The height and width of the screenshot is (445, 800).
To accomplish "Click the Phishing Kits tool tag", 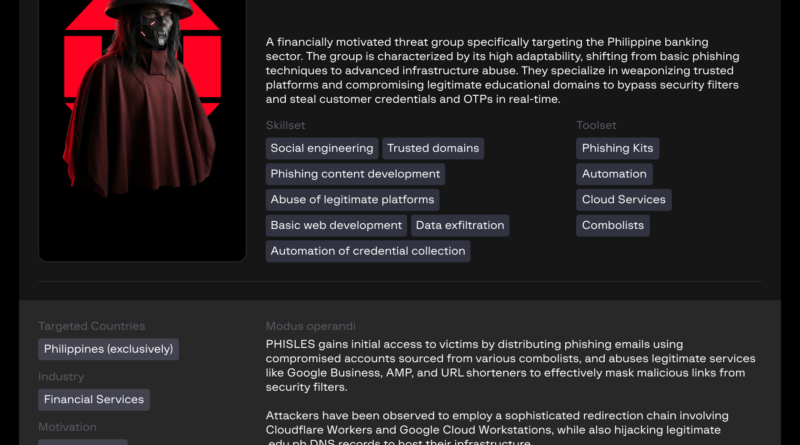I will click(x=617, y=148).
